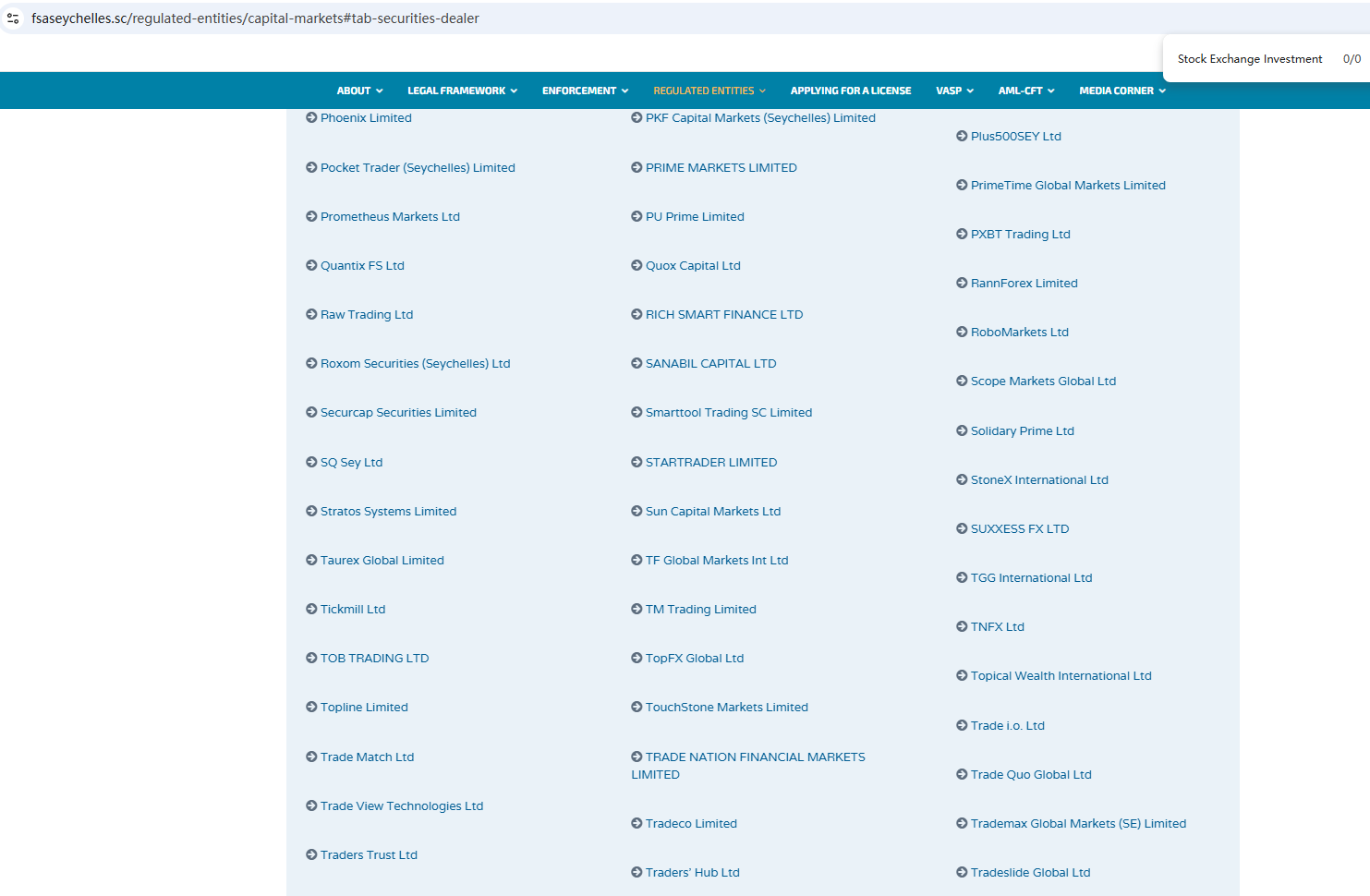
Task: Click arrow icon beside Phoenix Limited
Action: pyautogui.click(x=311, y=117)
